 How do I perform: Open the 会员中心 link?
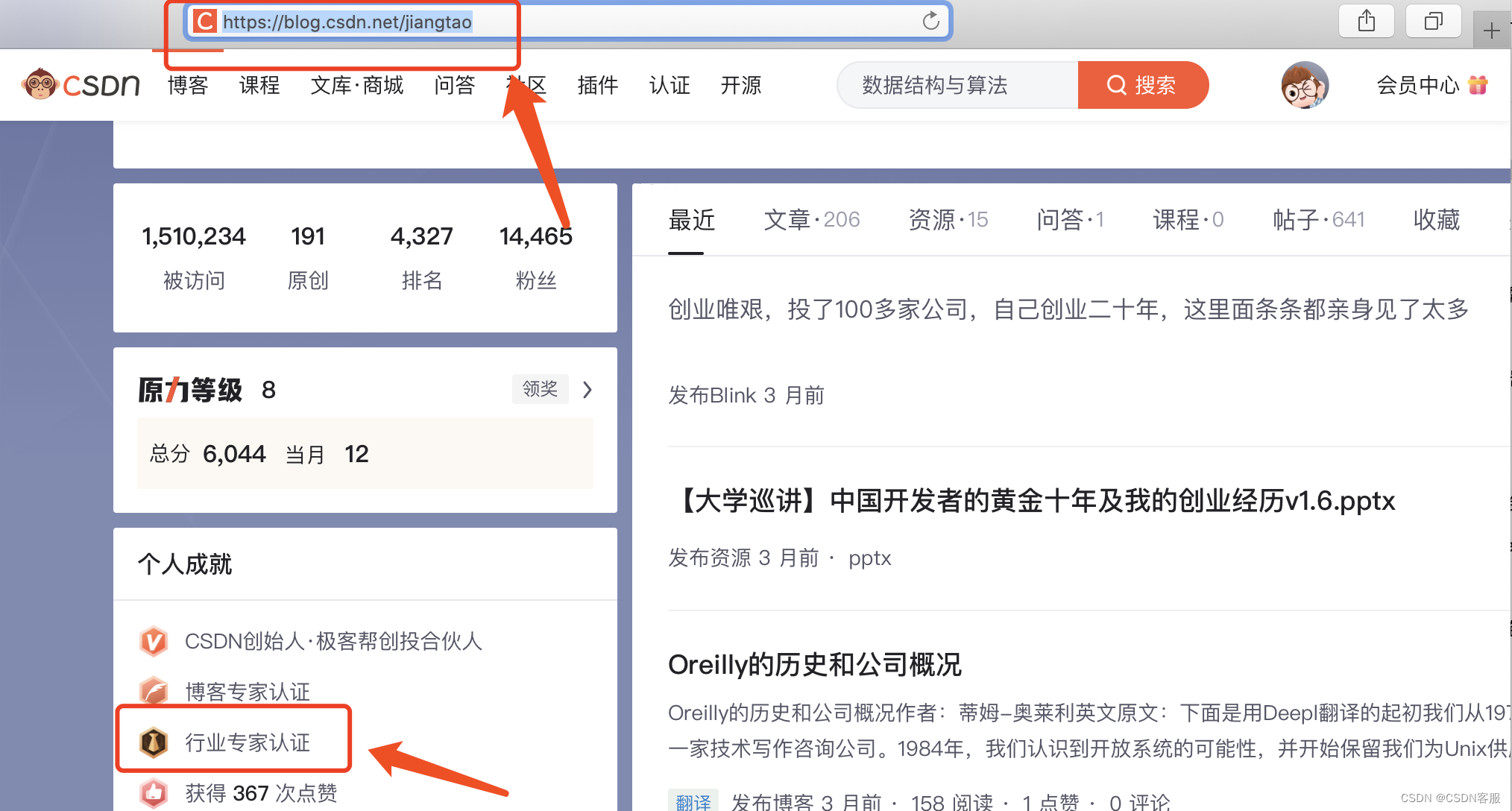coord(1417,85)
